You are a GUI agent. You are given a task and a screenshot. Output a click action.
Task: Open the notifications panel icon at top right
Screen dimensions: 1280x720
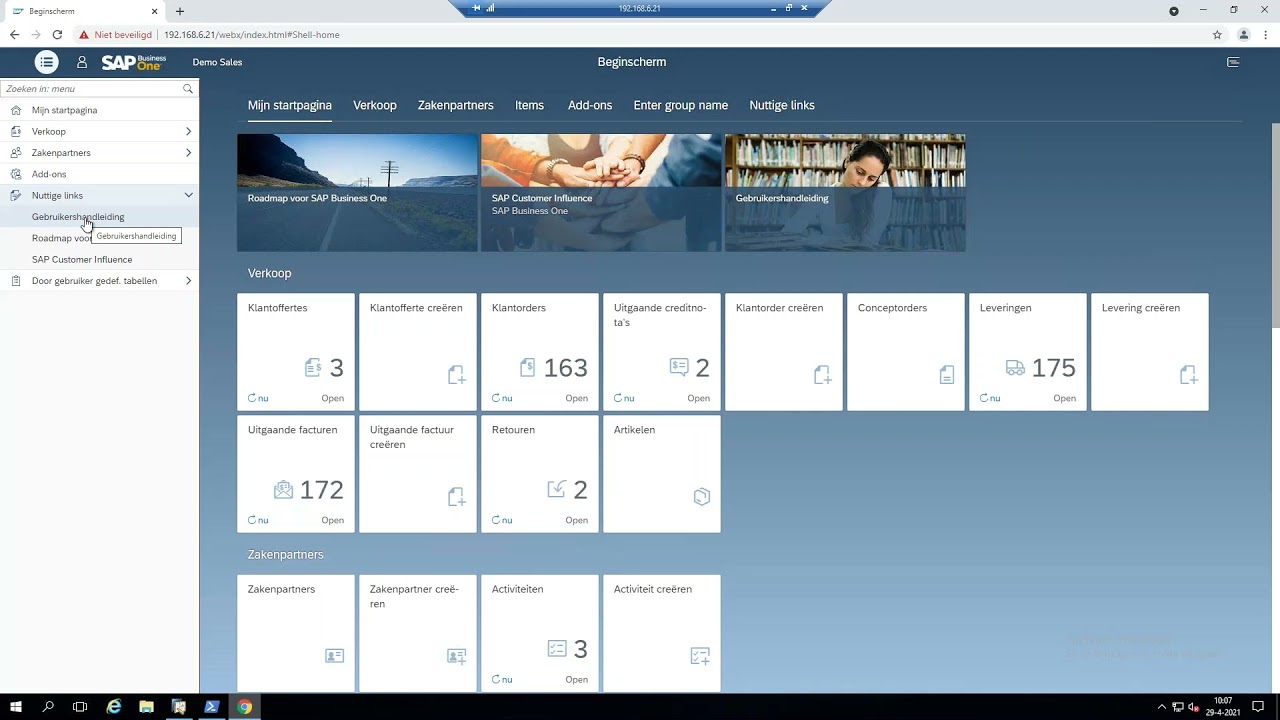1233,62
